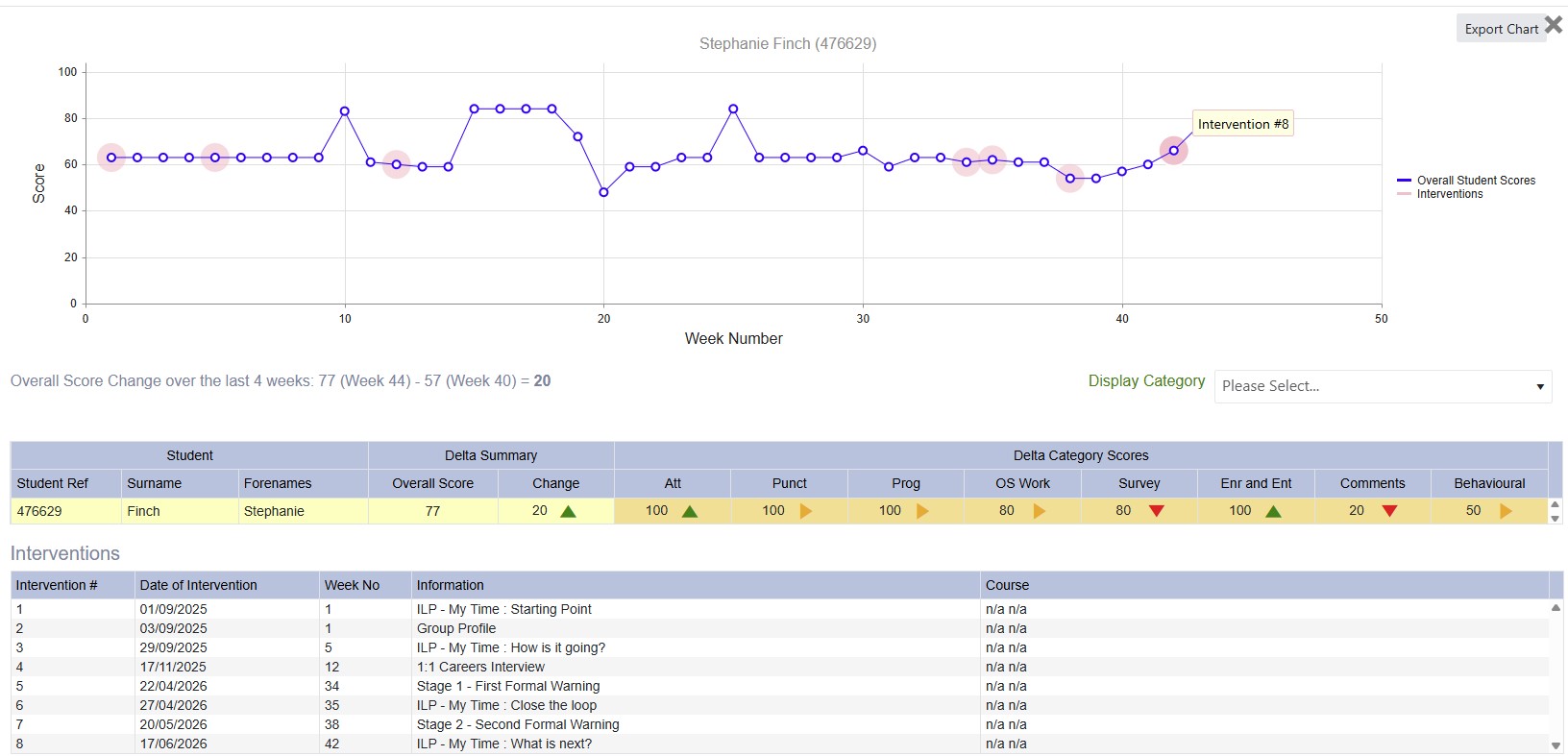Close the chart popup with X icon

pos(1554,25)
